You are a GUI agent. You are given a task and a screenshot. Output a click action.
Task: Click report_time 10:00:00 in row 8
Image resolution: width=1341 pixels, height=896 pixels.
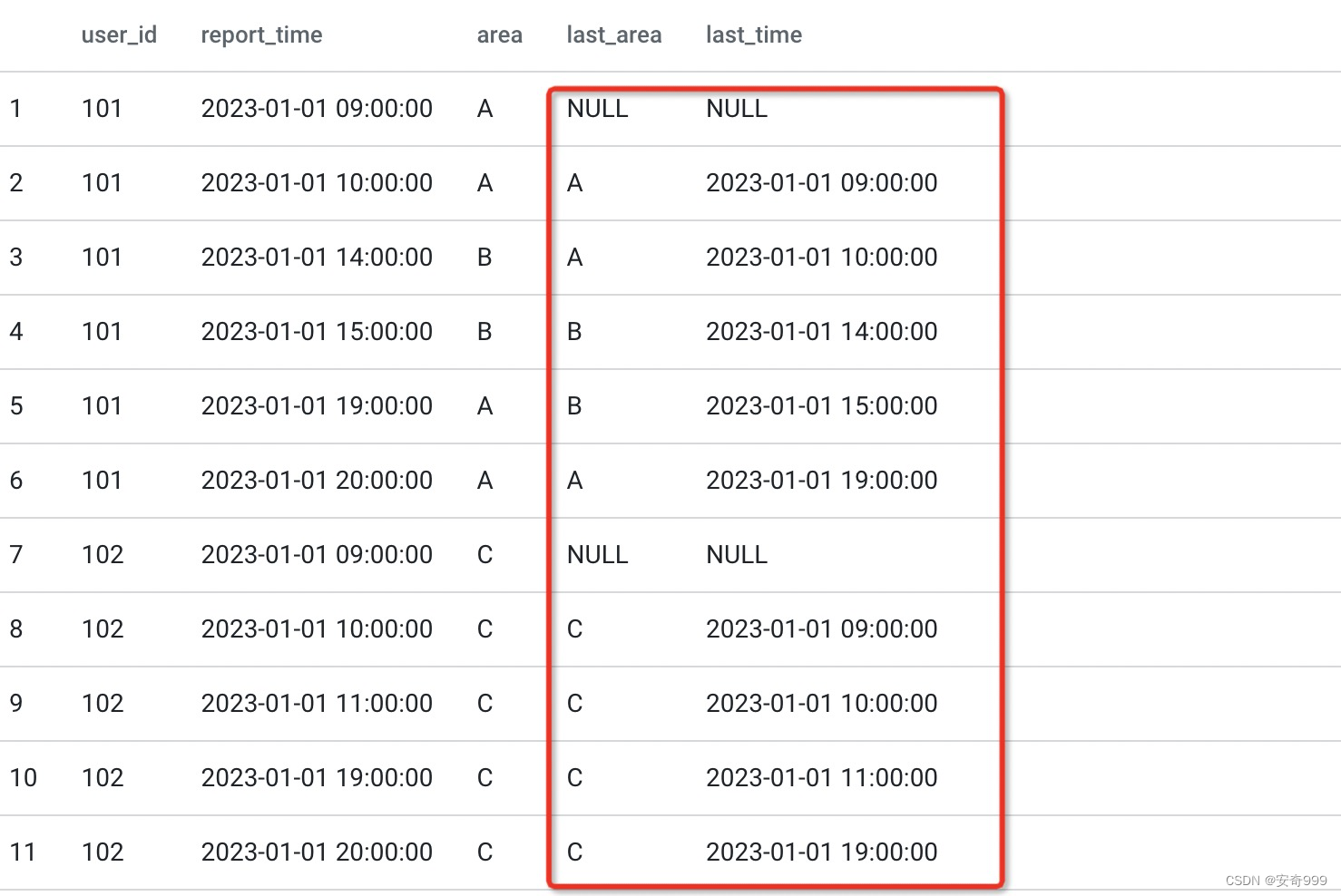317,629
